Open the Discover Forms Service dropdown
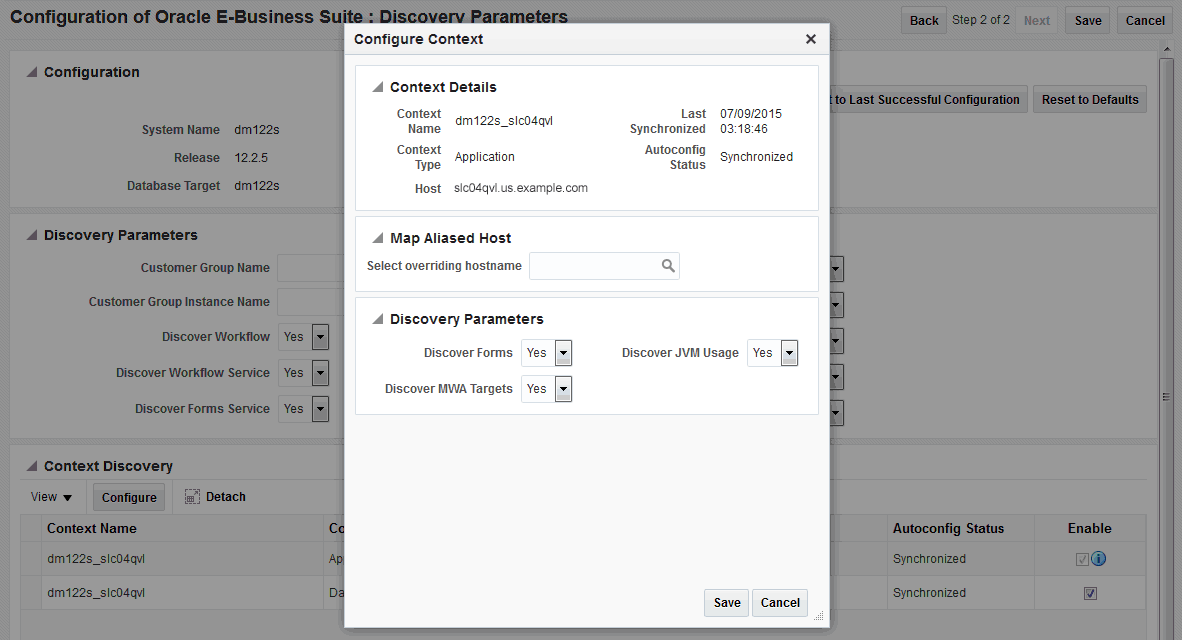This screenshot has height=640, width=1182. coord(320,409)
